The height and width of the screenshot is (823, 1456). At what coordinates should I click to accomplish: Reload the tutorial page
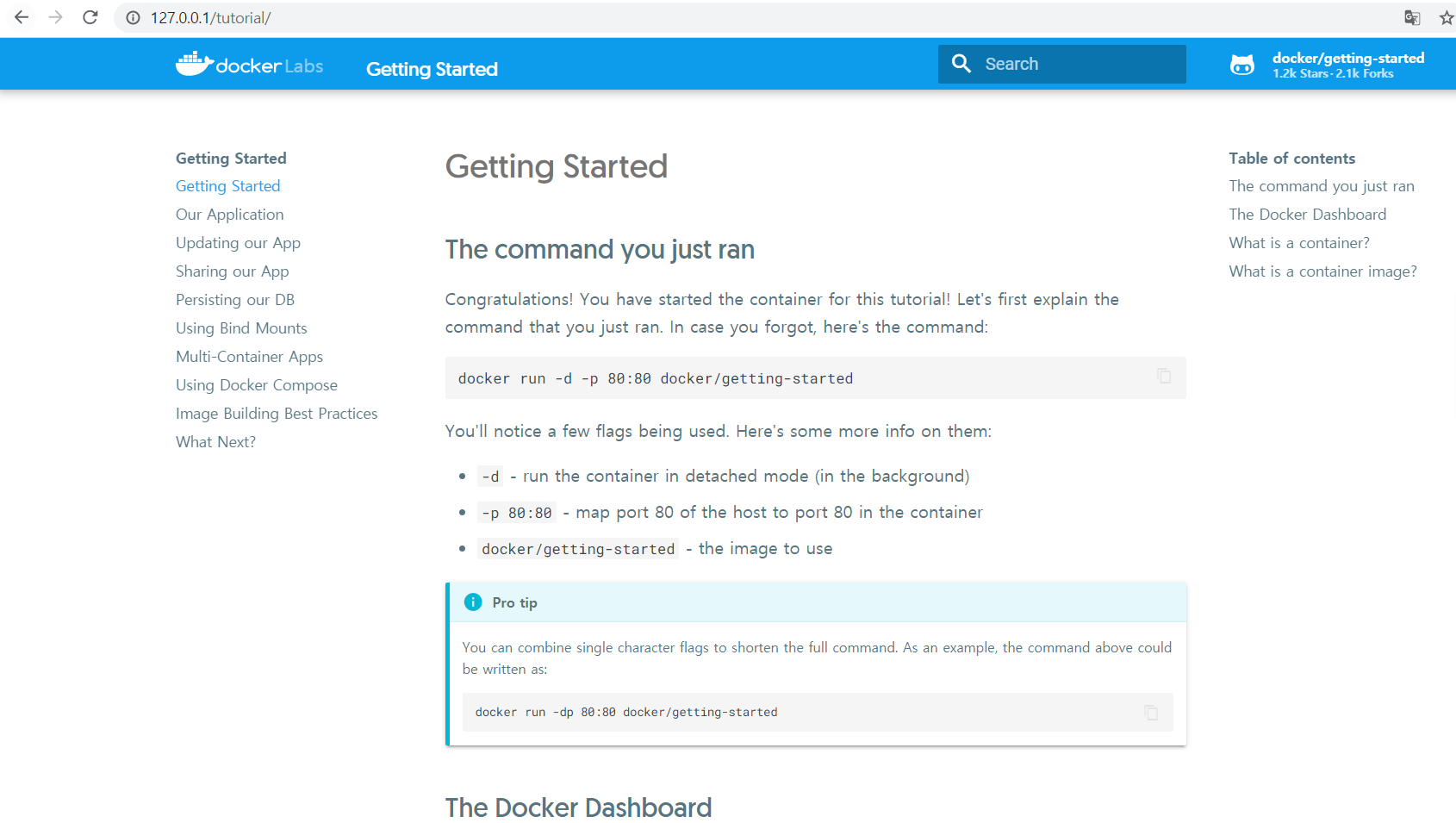90,17
